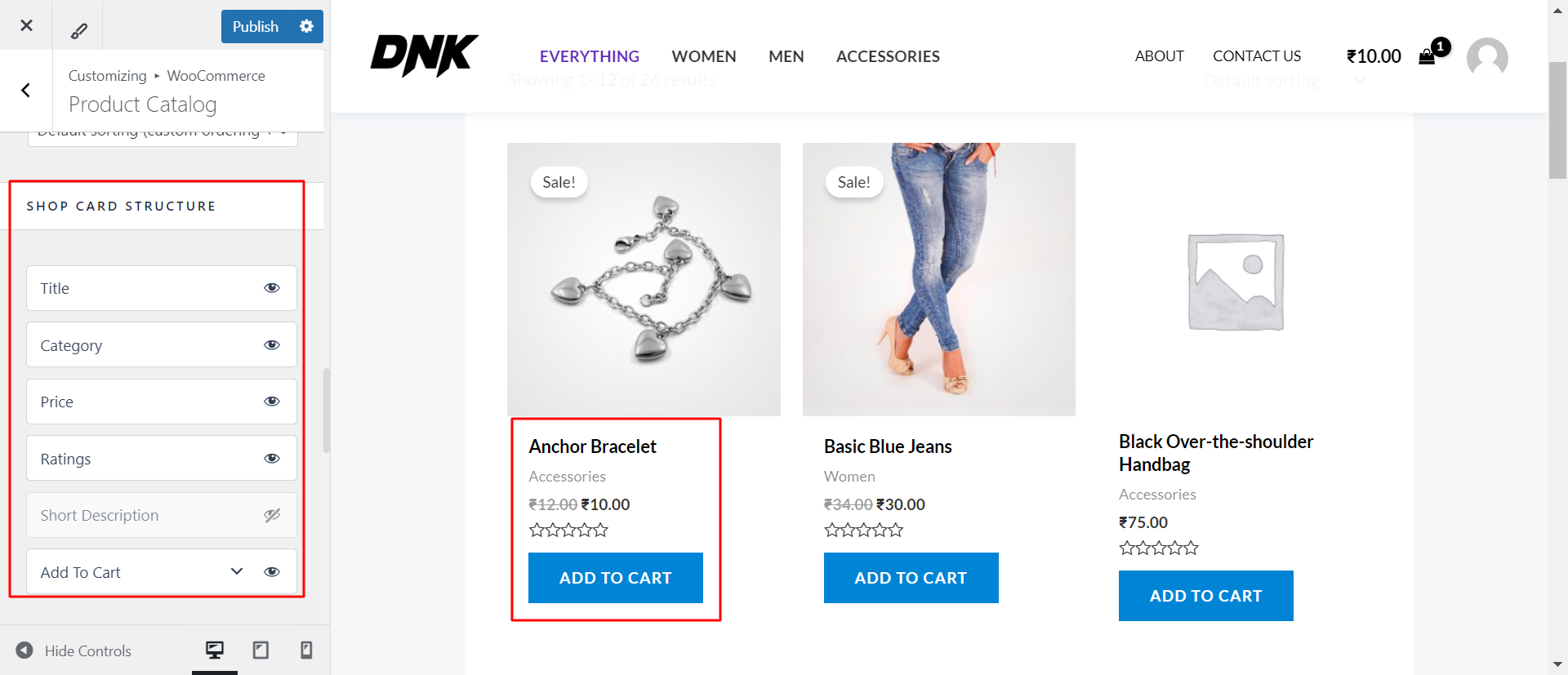Switch preview to tablet view
1568x675 pixels.
(261, 650)
